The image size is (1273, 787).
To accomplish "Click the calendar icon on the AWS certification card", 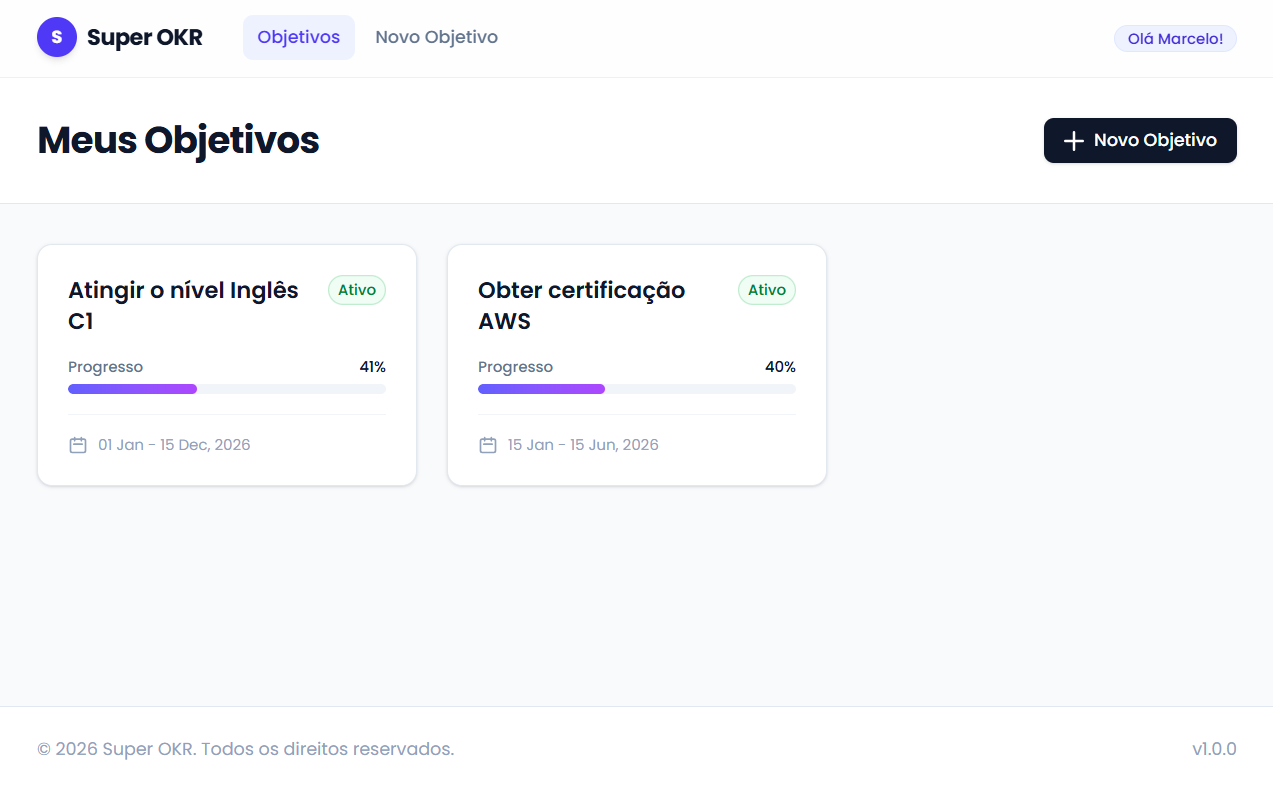I will point(488,444).
